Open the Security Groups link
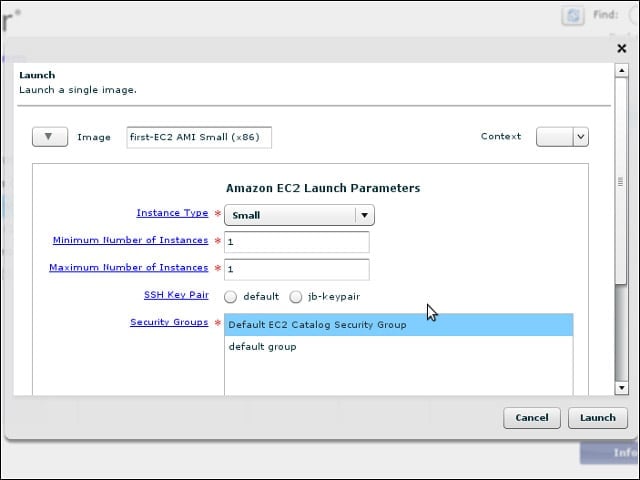The width and height of the screenshot is (640, 480). 169,322
